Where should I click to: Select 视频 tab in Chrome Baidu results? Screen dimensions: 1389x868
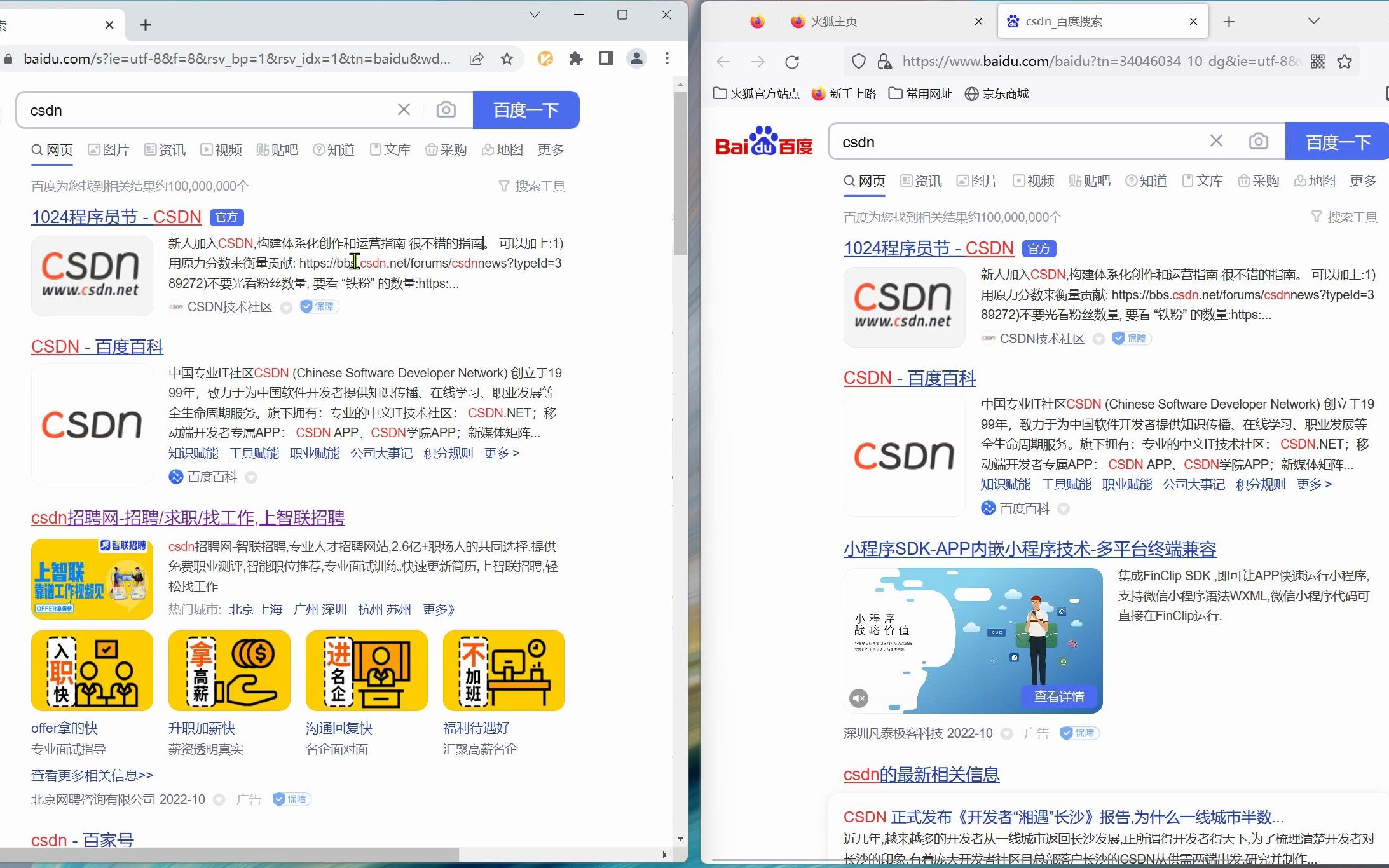tap(221, 150)
